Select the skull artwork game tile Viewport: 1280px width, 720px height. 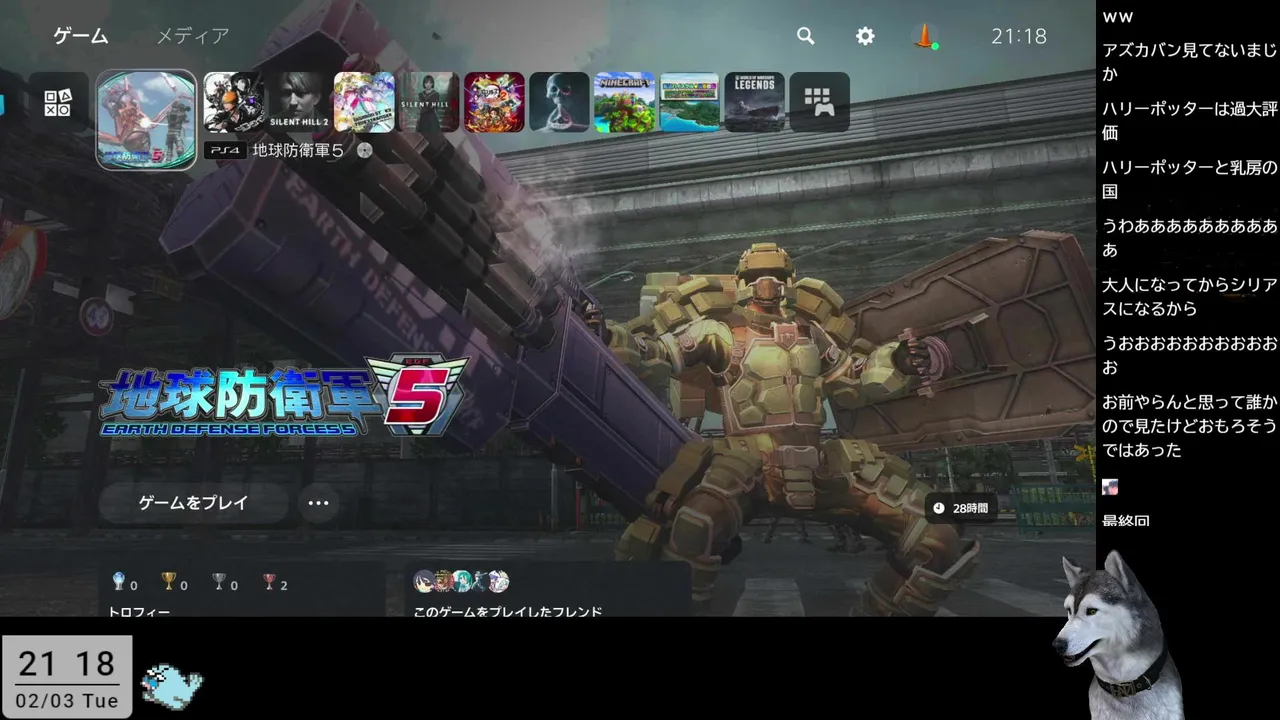point(559,102)
